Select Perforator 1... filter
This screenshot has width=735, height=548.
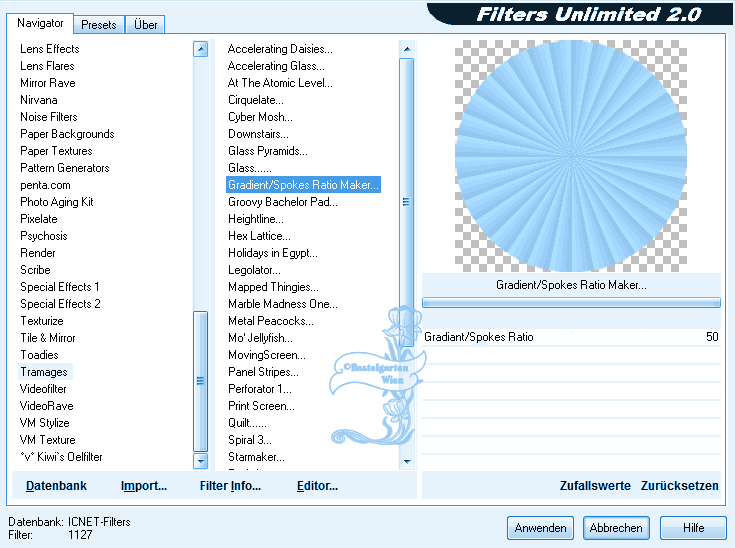pos(260,389)
